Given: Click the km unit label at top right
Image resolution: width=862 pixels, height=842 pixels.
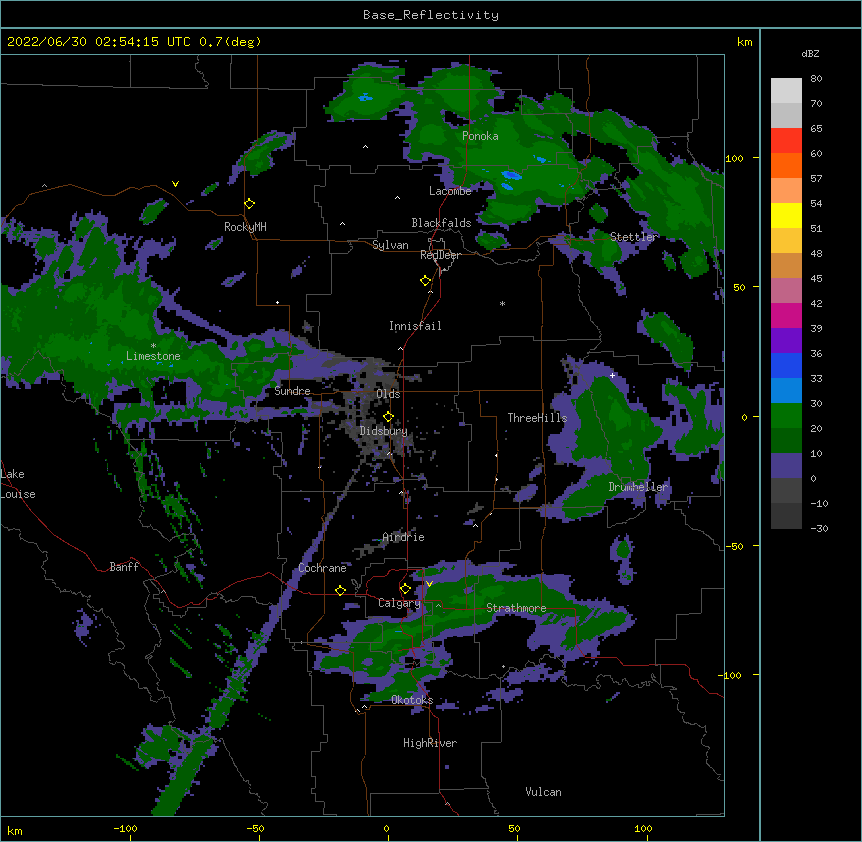Looking at the screenshot, I should 744,42.
